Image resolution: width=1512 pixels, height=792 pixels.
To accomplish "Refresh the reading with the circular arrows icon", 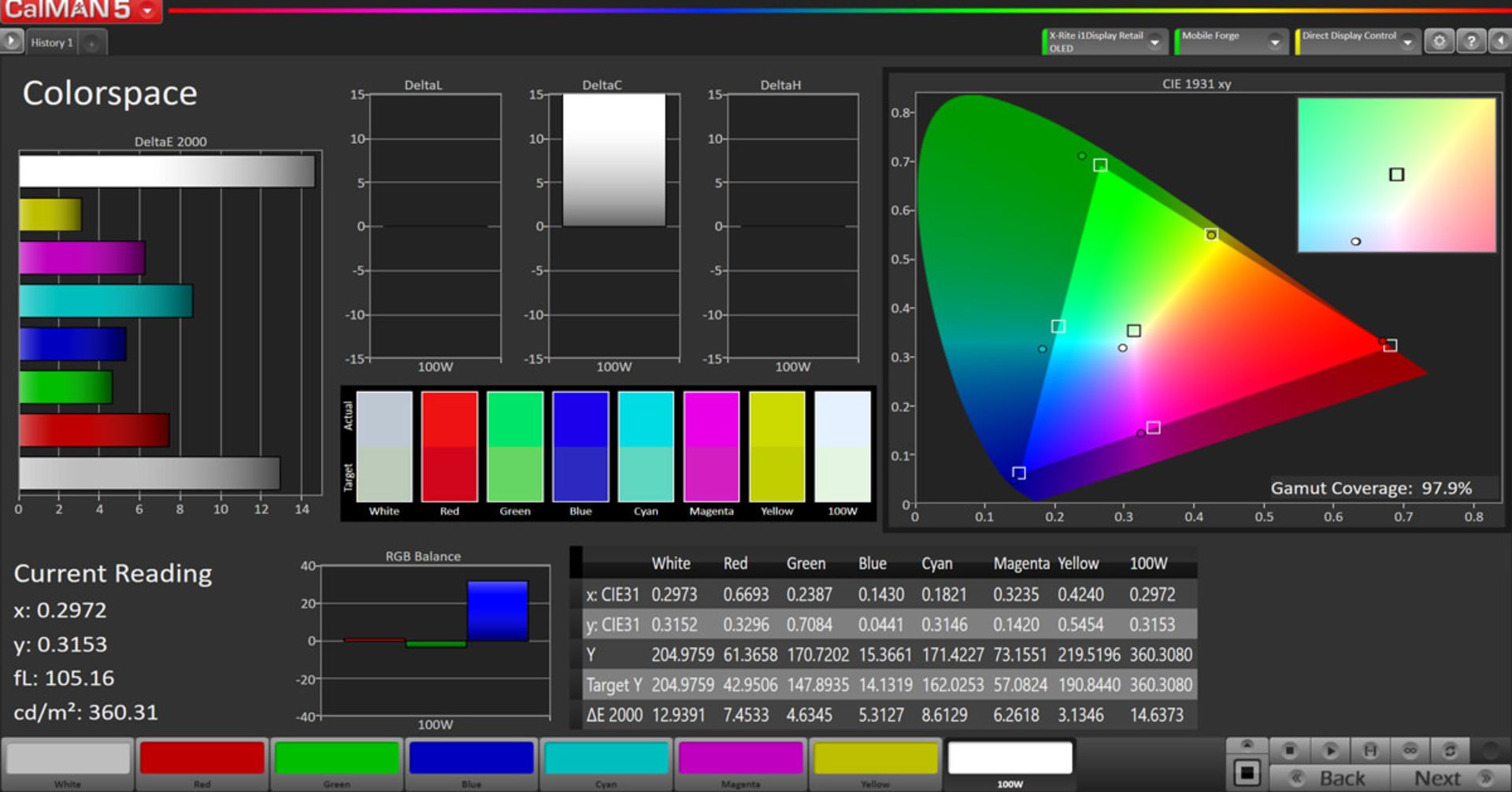I will click(1451, 750).
